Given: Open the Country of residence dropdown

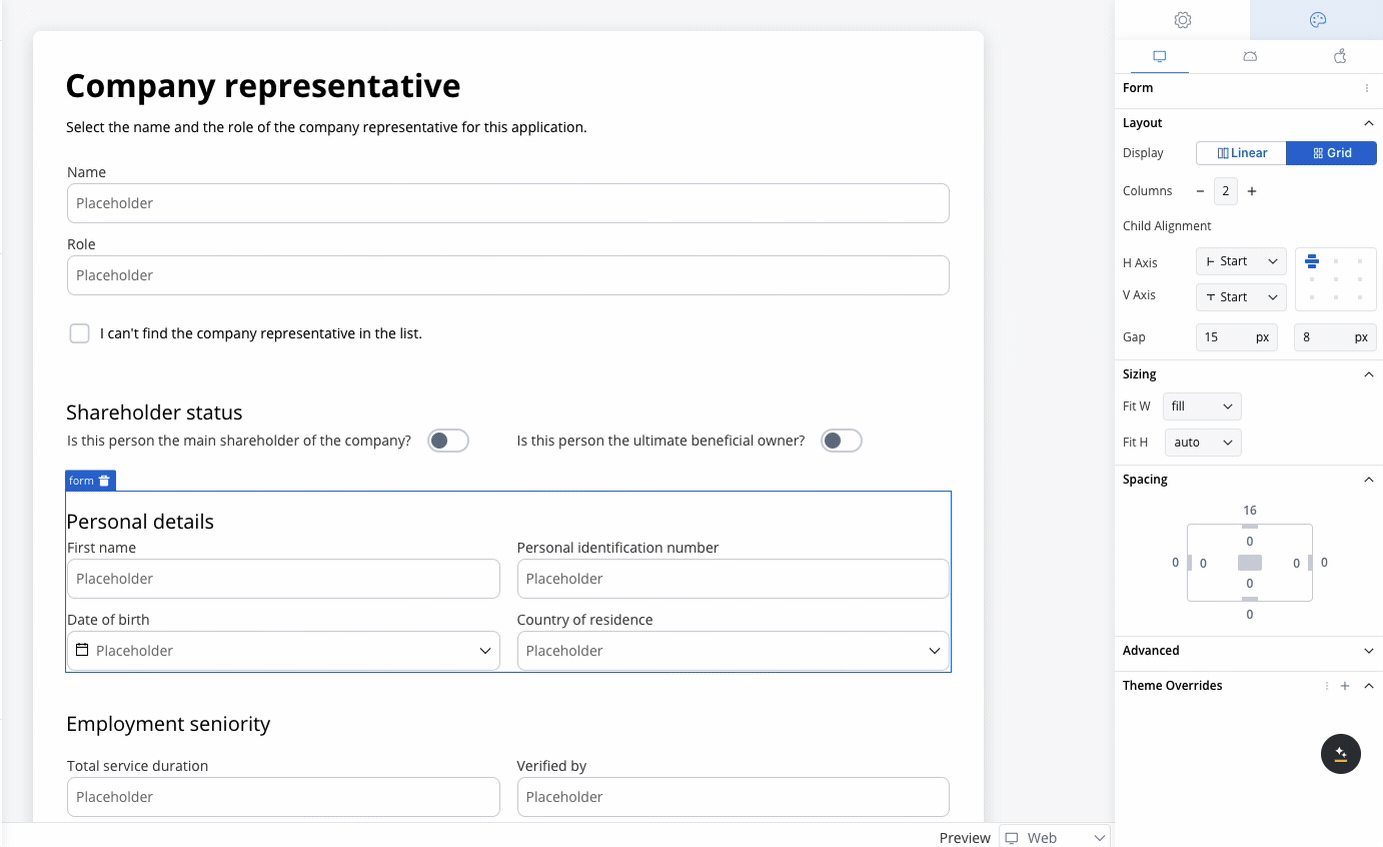Looking at the screenshot, I should click(733, 651).
